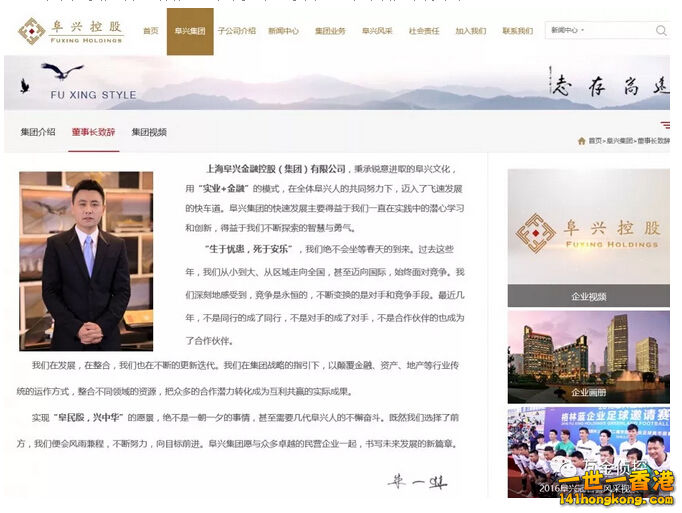Screen dimensions: 682x513
Task: Select the 董事长致辞 tab
Action: [94, 132]
